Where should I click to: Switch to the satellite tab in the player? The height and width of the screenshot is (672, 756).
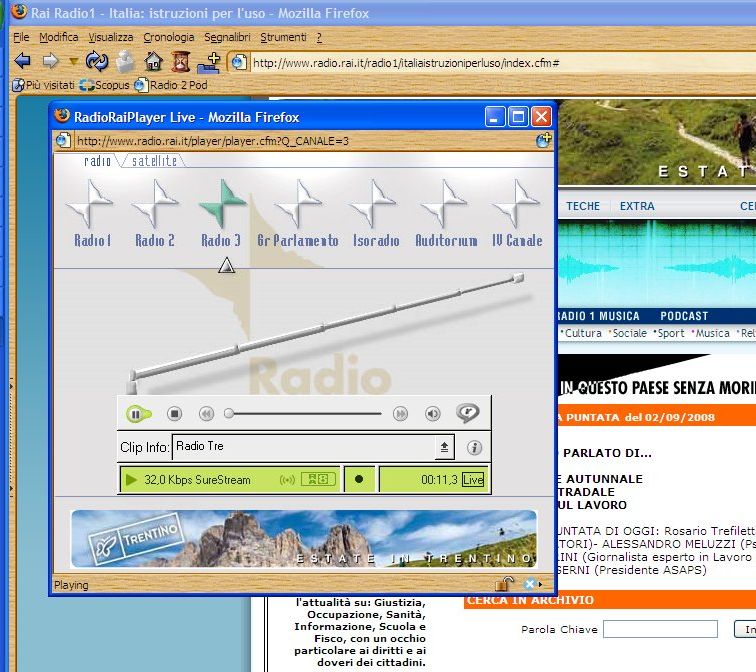tap(154, 161)
